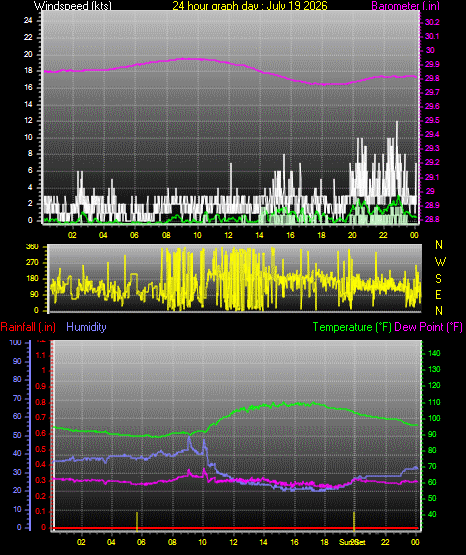Click the Temperature (°F) legend label
This screenshot has width=466, height=555.
pyautogui.click(x=352, y=327)
